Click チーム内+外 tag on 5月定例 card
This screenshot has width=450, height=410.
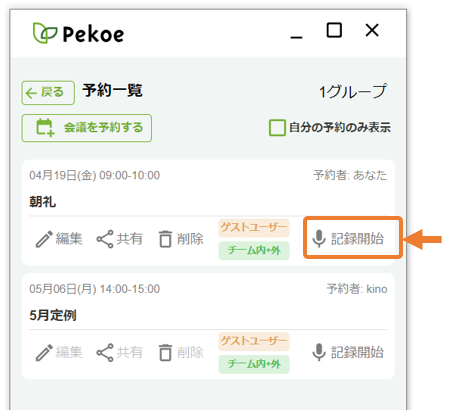(x=254, y=364)
